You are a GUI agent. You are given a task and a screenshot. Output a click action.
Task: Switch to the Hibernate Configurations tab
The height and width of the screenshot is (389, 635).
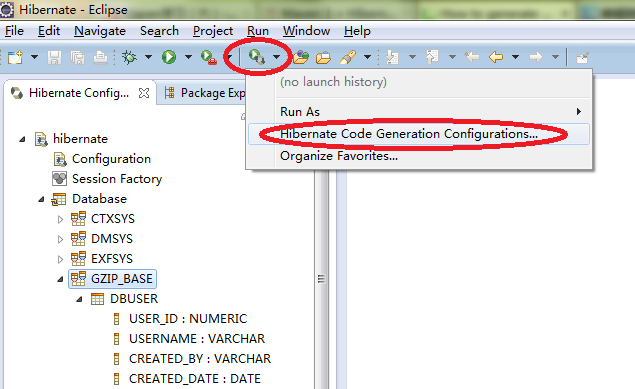tap(79, 93)
